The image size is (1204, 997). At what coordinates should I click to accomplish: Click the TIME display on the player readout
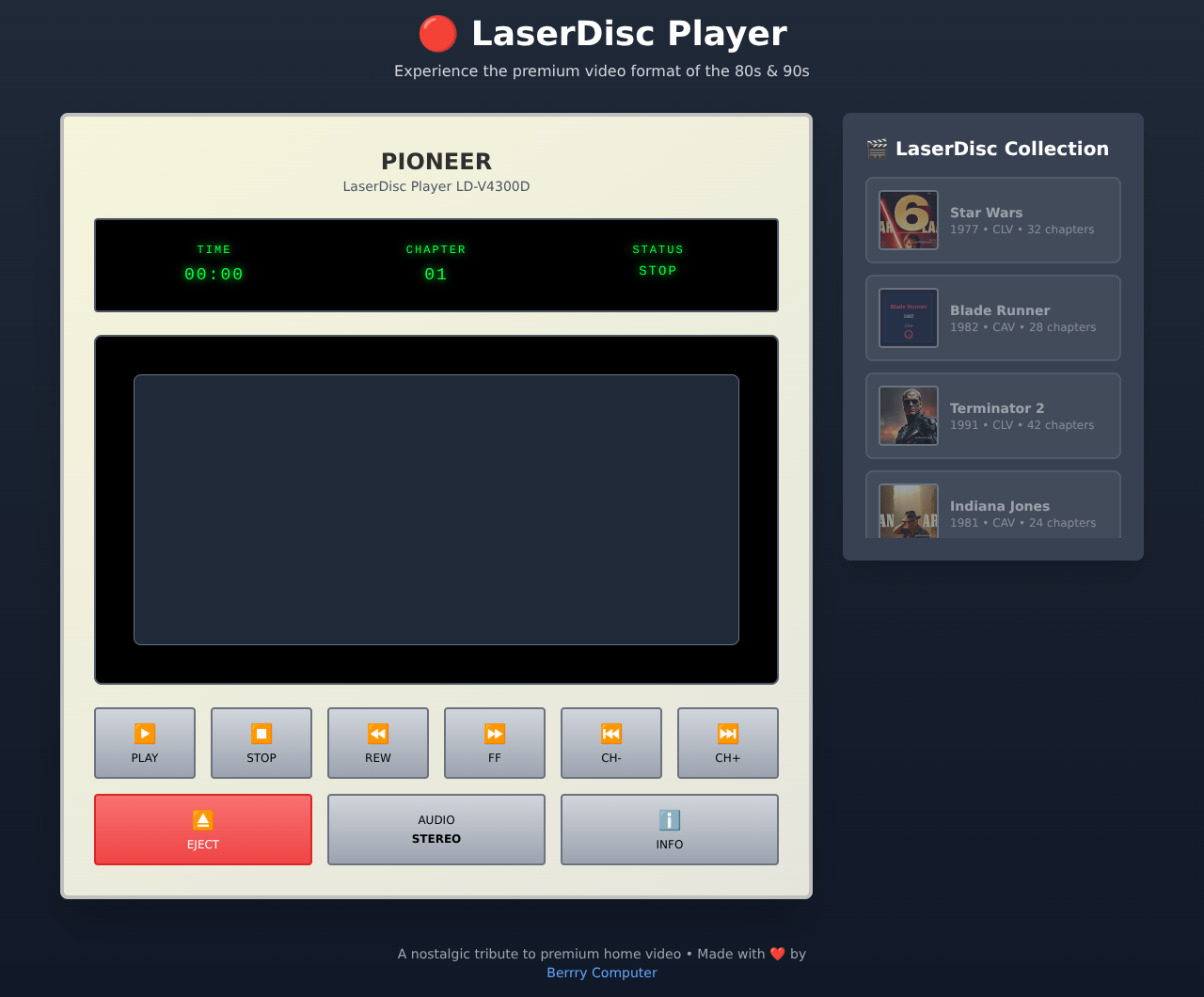tap(214, 262)
